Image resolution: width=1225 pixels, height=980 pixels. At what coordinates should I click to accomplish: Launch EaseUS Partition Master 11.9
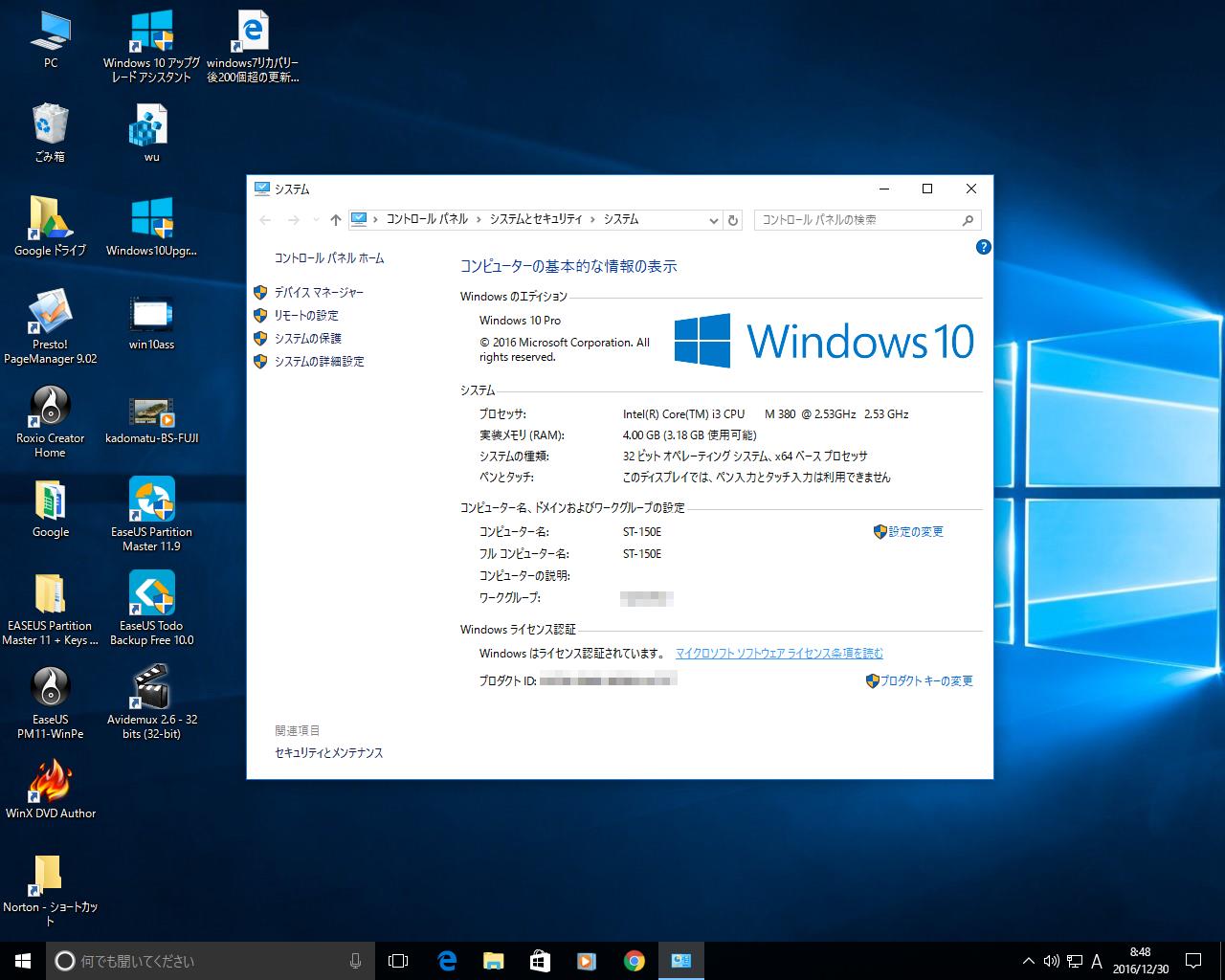[x=151, y=515]
